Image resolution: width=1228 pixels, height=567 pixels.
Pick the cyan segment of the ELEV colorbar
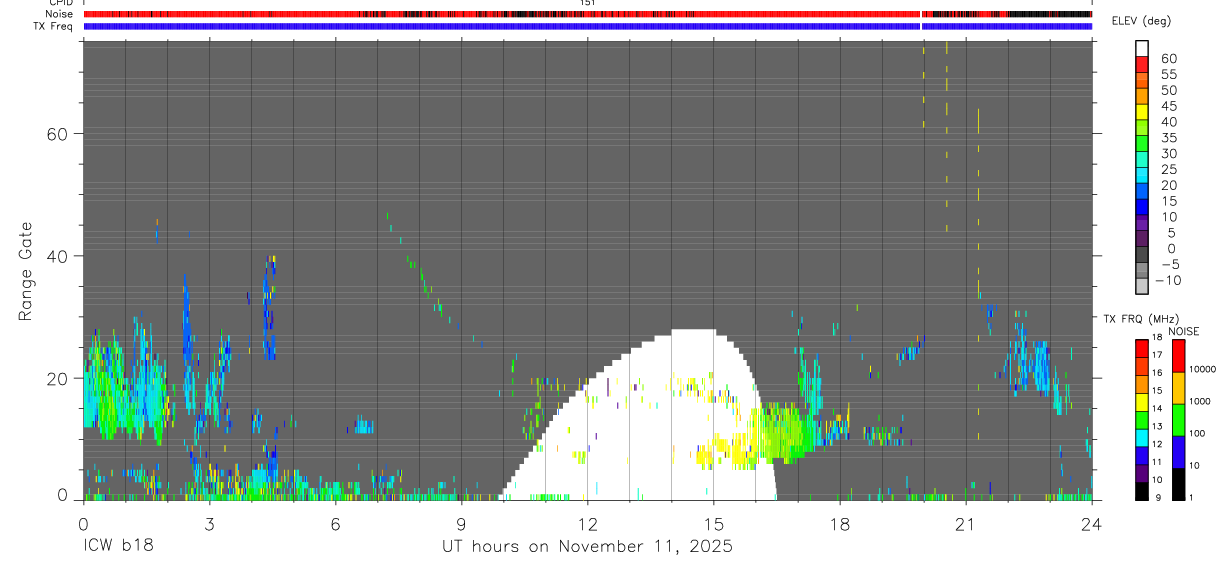pos(1142,175)
